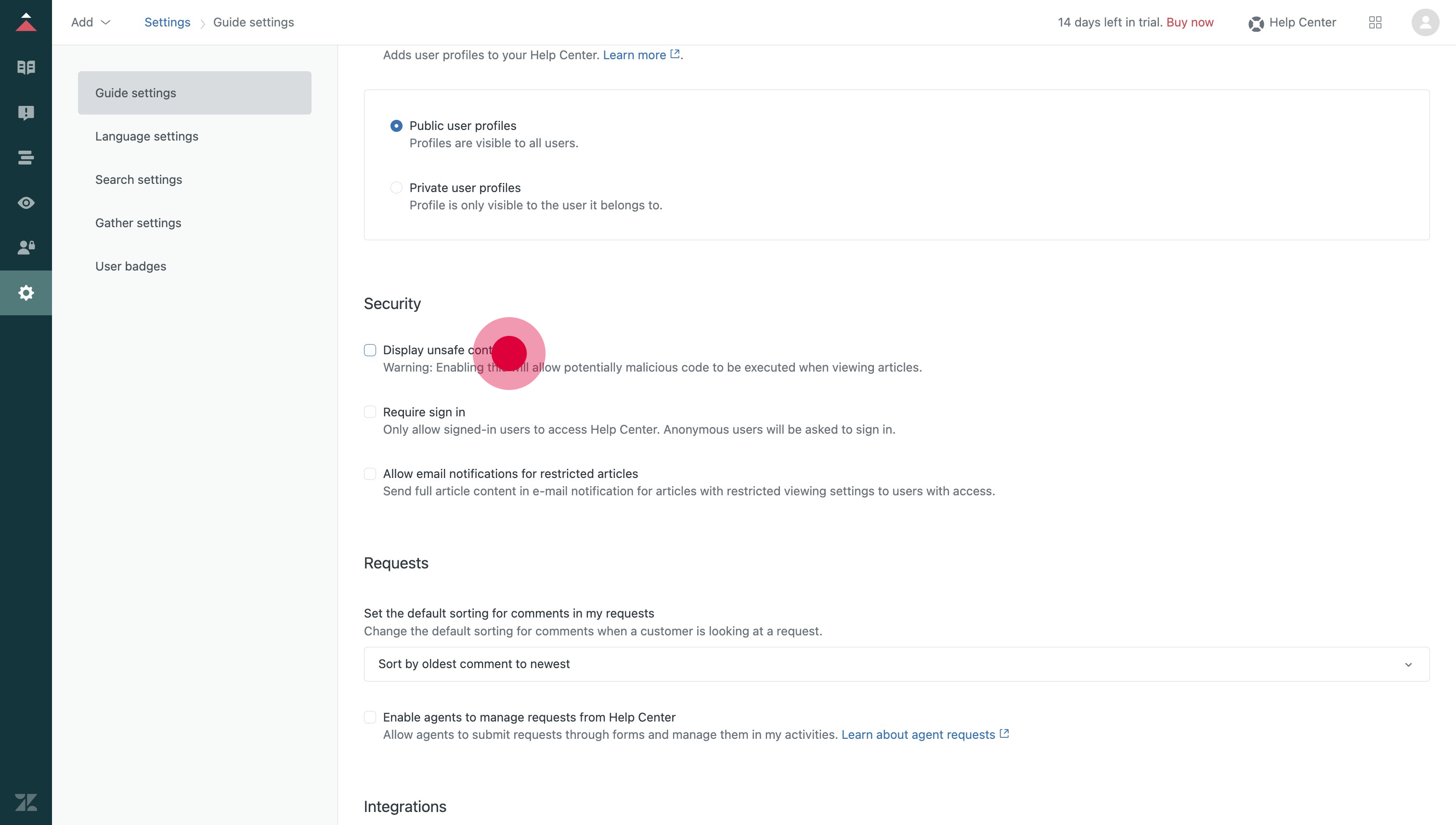Screen dimensions: 1456x825
Task: Open the Zendesk products grid icon
Action: tap(1375, 23)
